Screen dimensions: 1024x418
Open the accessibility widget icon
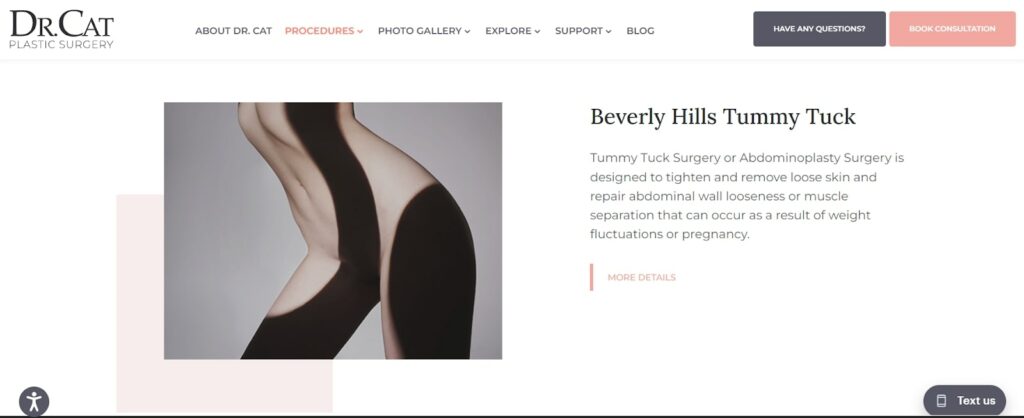point(34,401)
